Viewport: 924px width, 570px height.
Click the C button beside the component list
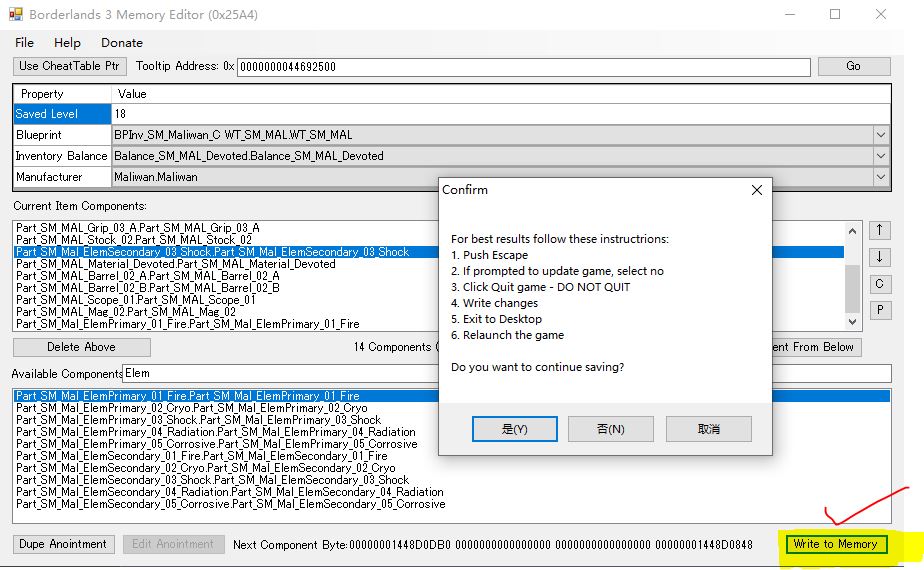point(879,284)
